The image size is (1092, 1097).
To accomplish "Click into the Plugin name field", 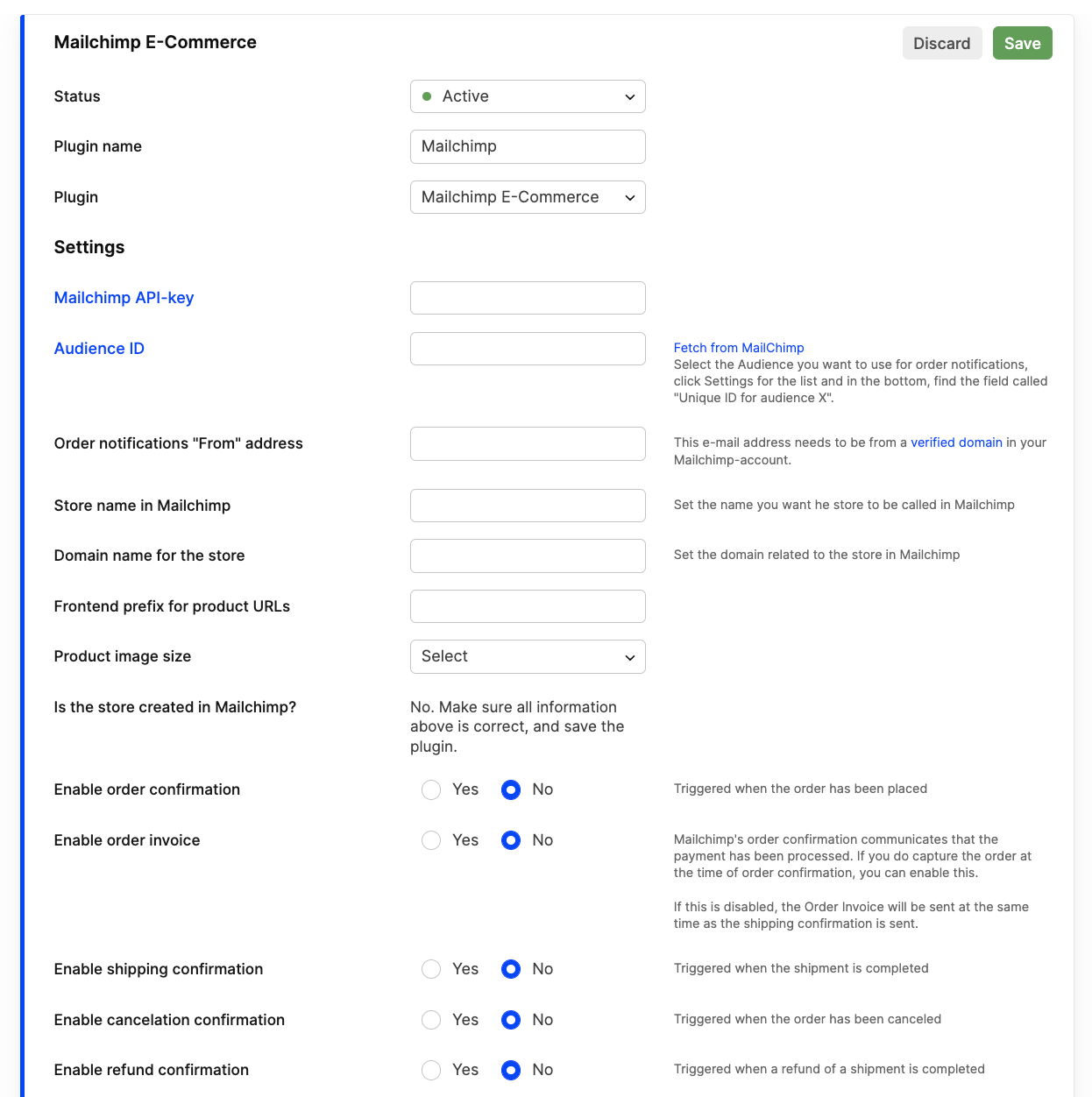I will tap(527, 146).
